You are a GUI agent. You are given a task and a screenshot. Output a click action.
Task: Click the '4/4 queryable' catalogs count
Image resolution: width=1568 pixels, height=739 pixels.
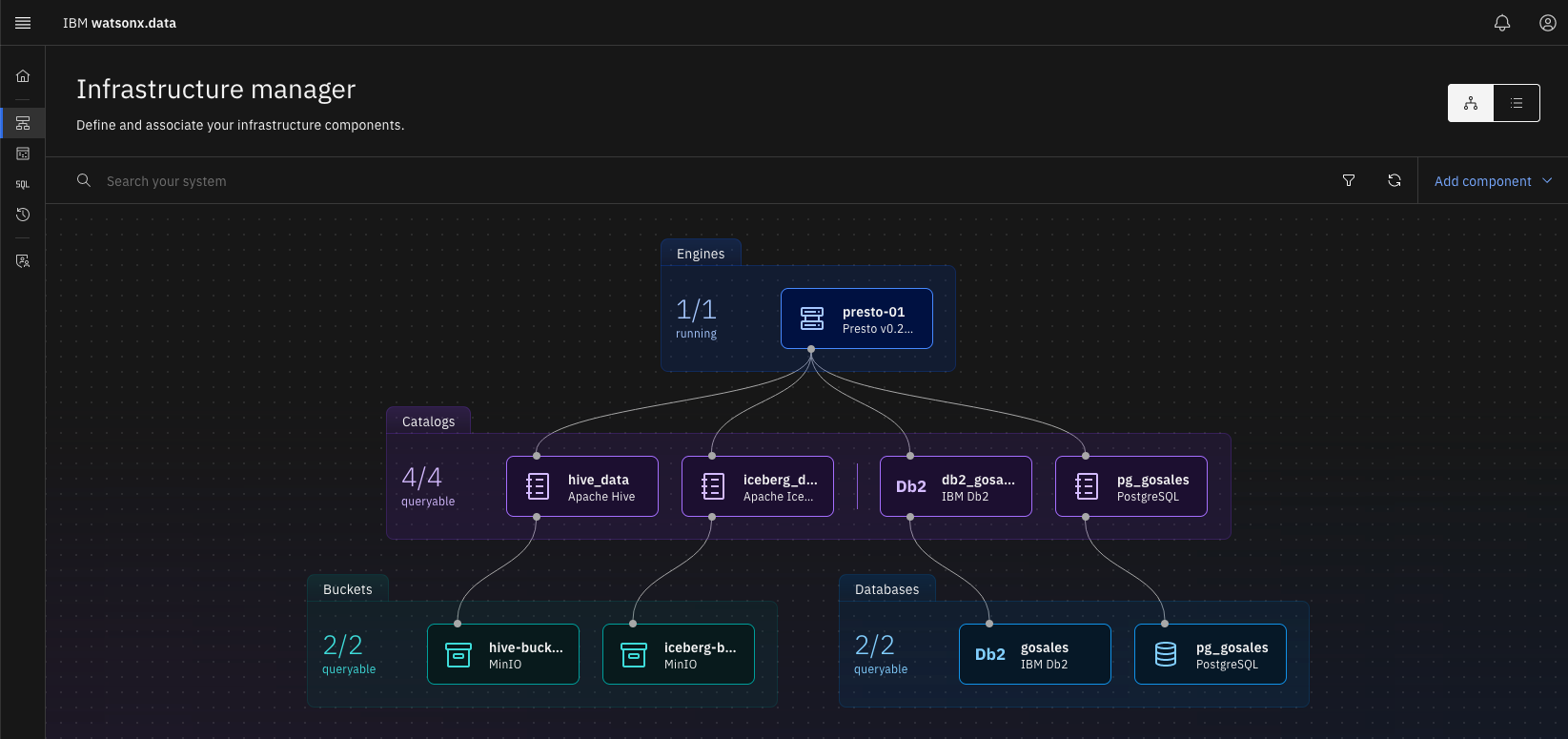click(428, 486)
